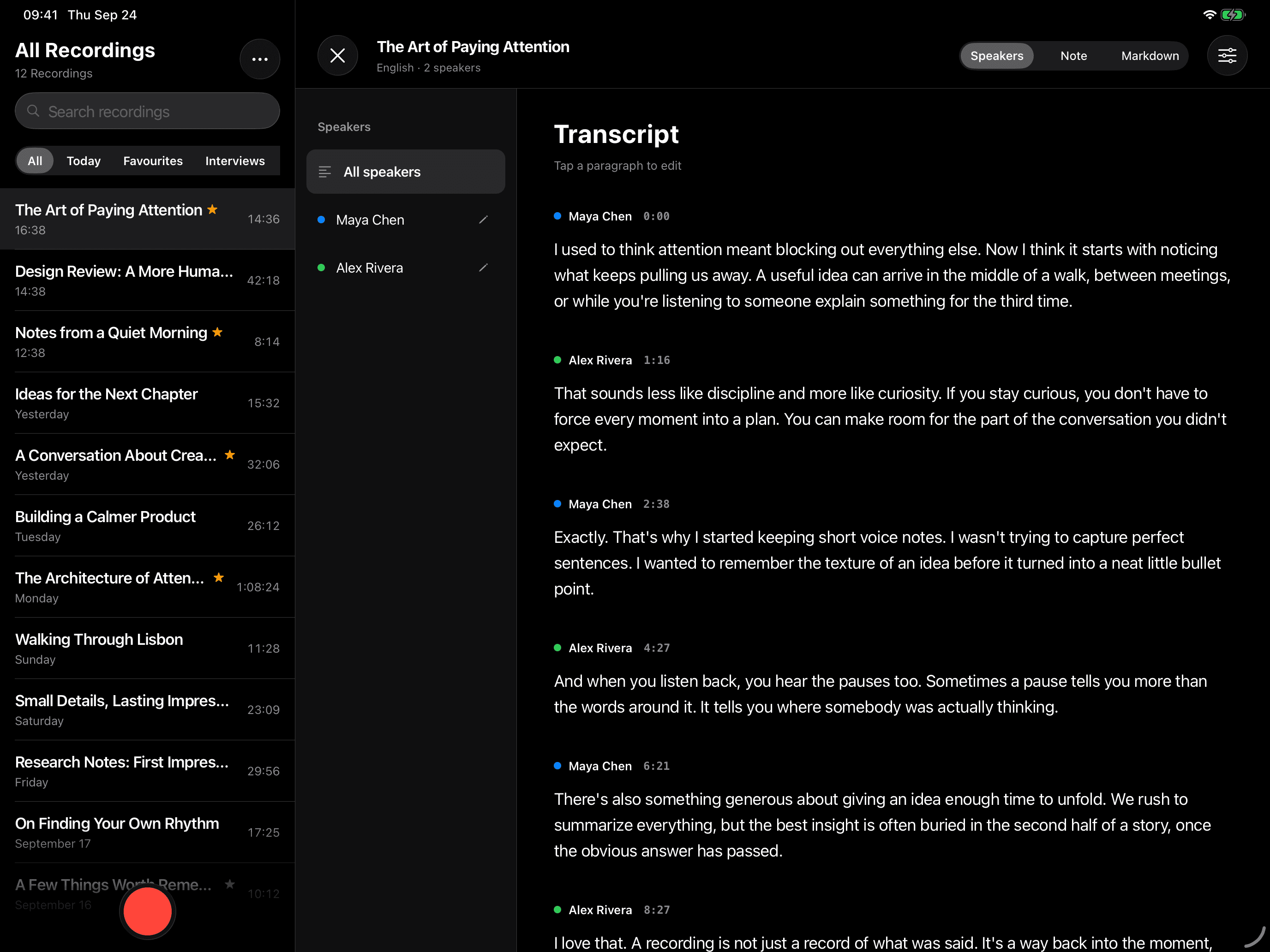Filter transcript by Maya Chen
The height and width of the screenshot is (952, 1270).
[406, 220]
